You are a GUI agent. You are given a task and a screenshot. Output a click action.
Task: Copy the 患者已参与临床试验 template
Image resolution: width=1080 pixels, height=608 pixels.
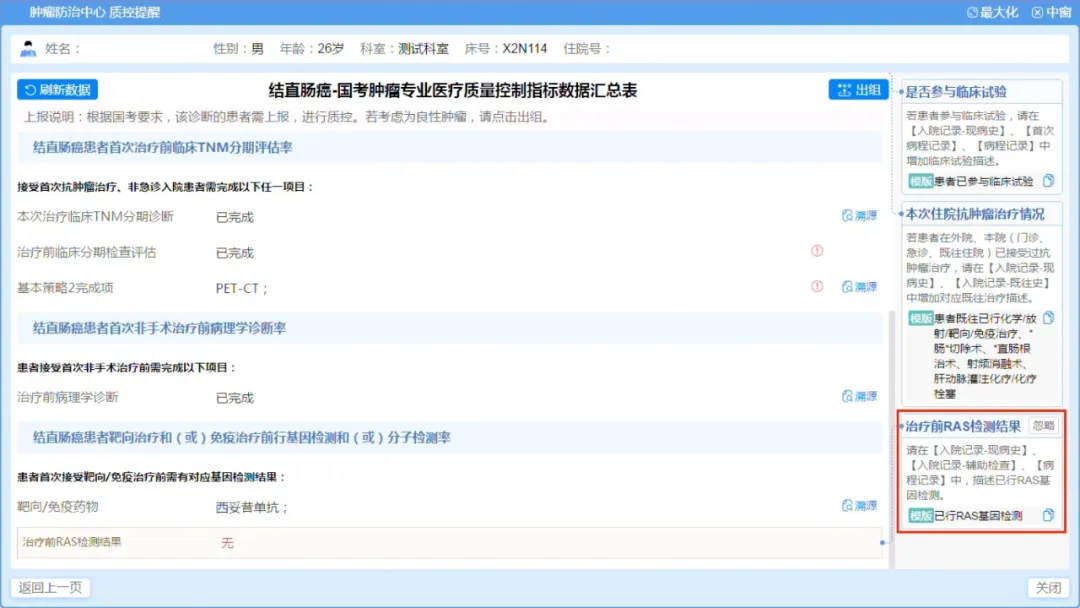click(x=1048, y=180)
